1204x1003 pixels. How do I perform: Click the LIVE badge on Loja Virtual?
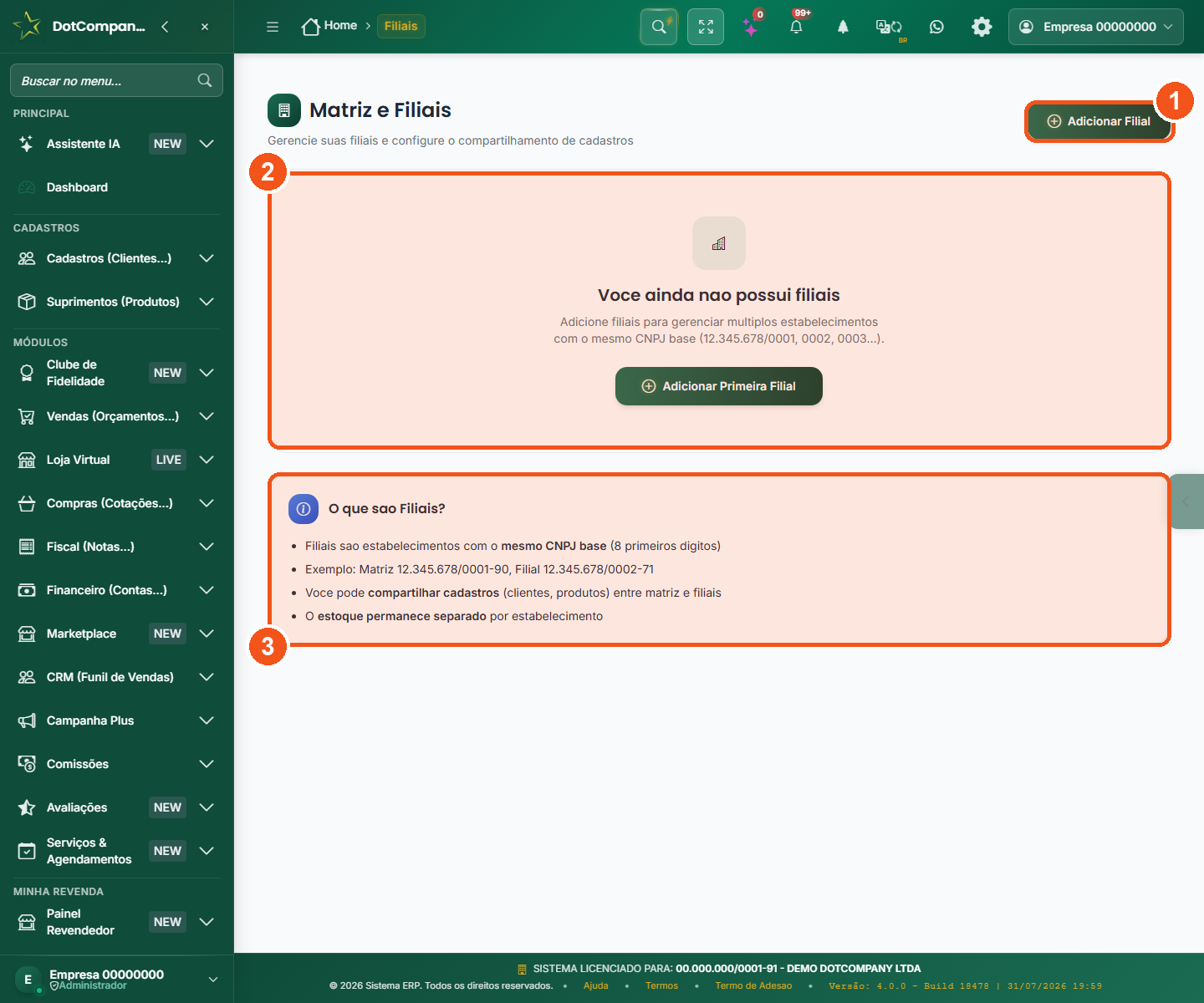point(168,460)
